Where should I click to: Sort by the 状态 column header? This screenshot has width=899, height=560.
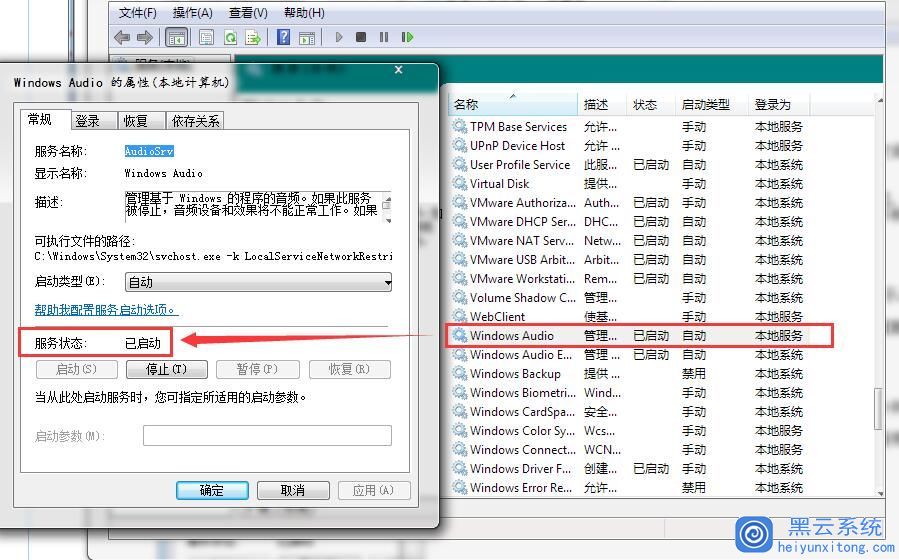[x=651, y=104]
